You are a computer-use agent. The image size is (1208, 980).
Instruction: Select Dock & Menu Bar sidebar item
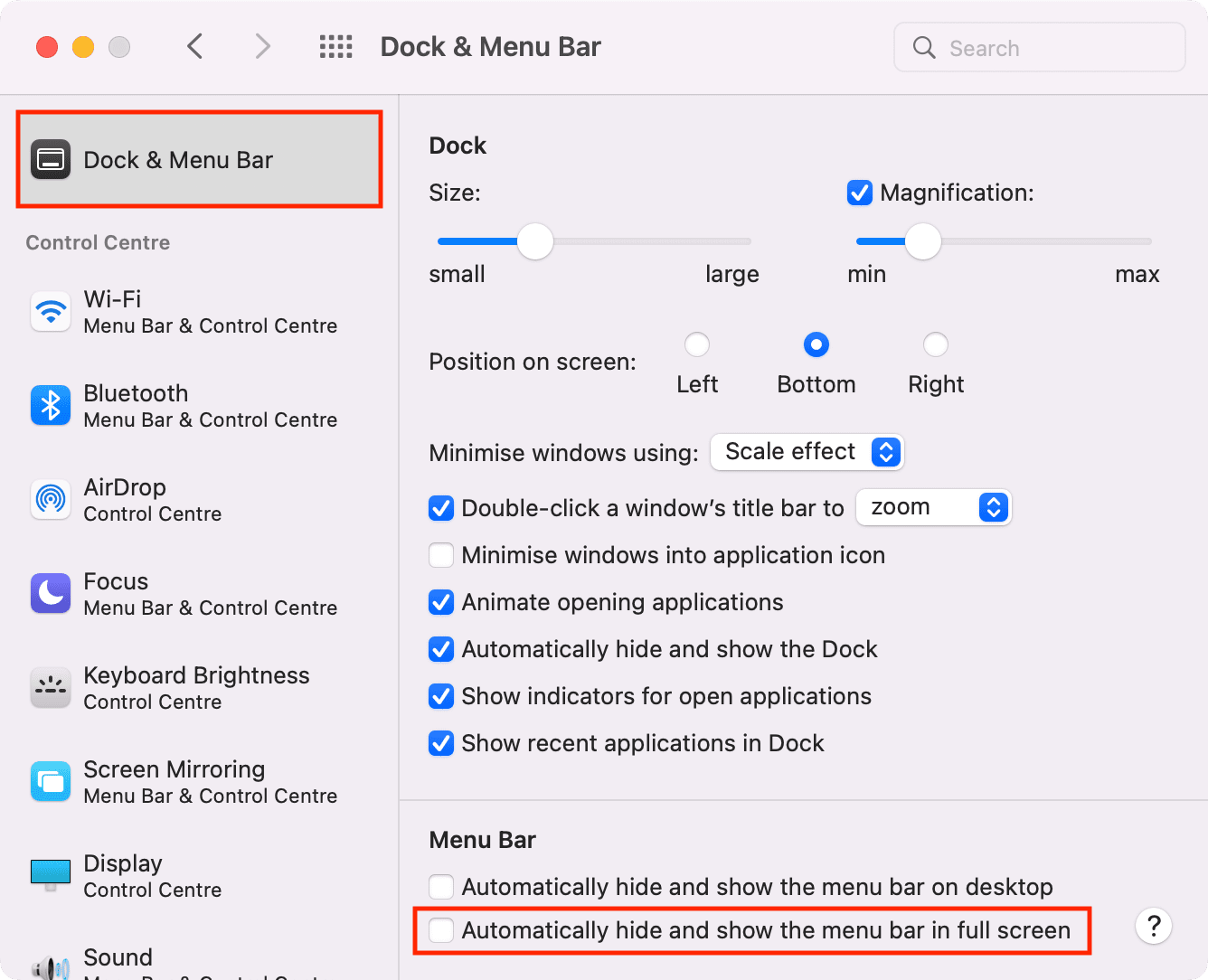pos(199,160)
